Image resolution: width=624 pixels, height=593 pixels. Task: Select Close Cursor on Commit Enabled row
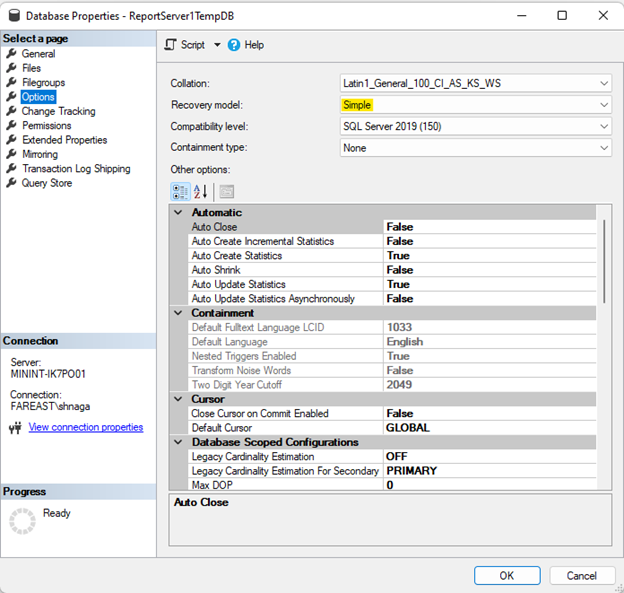tap(392, 413)
